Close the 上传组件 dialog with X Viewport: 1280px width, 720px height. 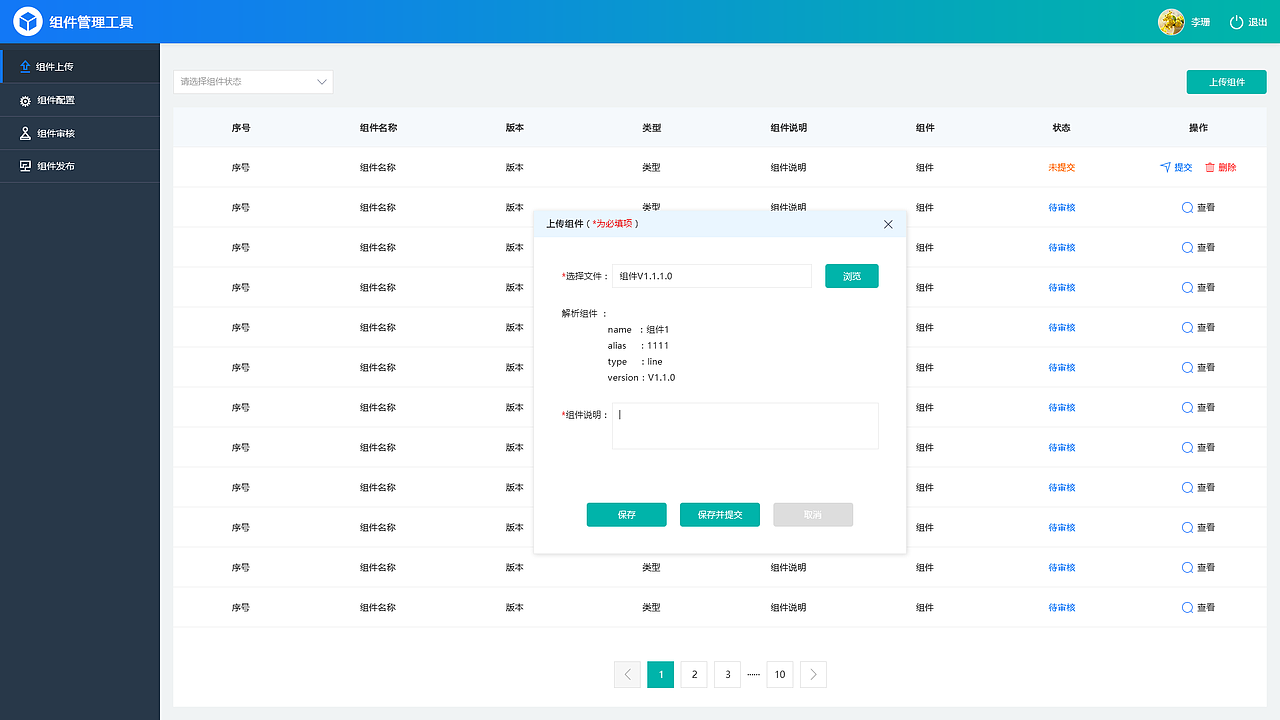coord(888,224)
